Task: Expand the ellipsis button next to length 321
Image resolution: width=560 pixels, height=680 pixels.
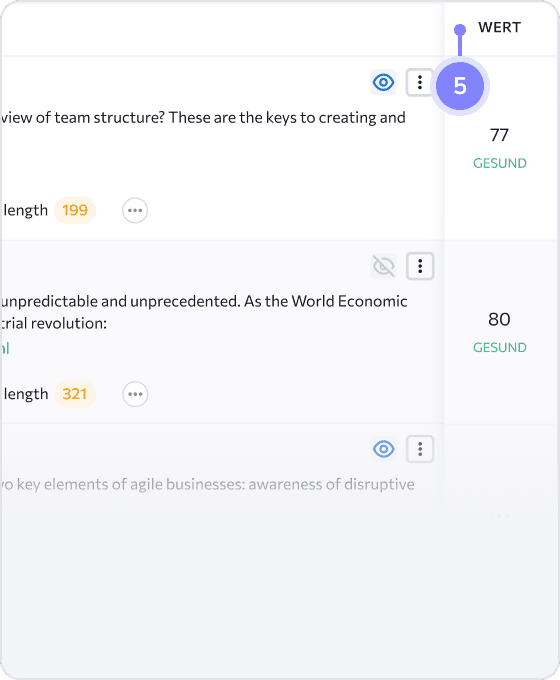Action: click(x=135, y=394)
